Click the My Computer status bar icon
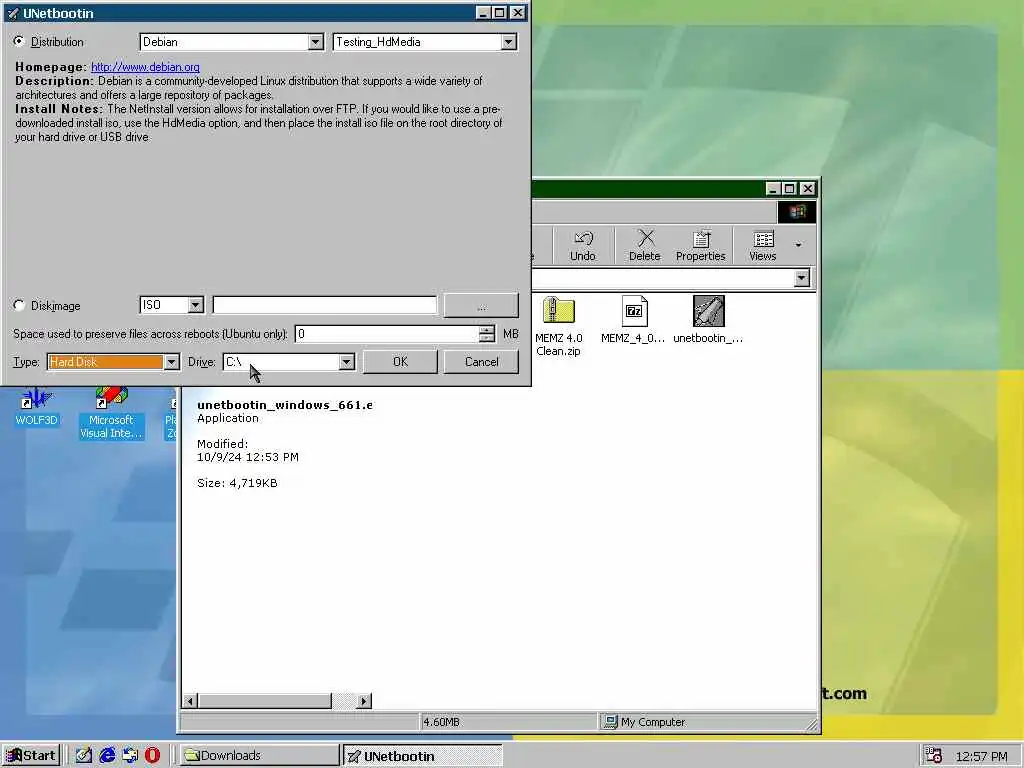1024x768 pixels. tap(611, 722)
